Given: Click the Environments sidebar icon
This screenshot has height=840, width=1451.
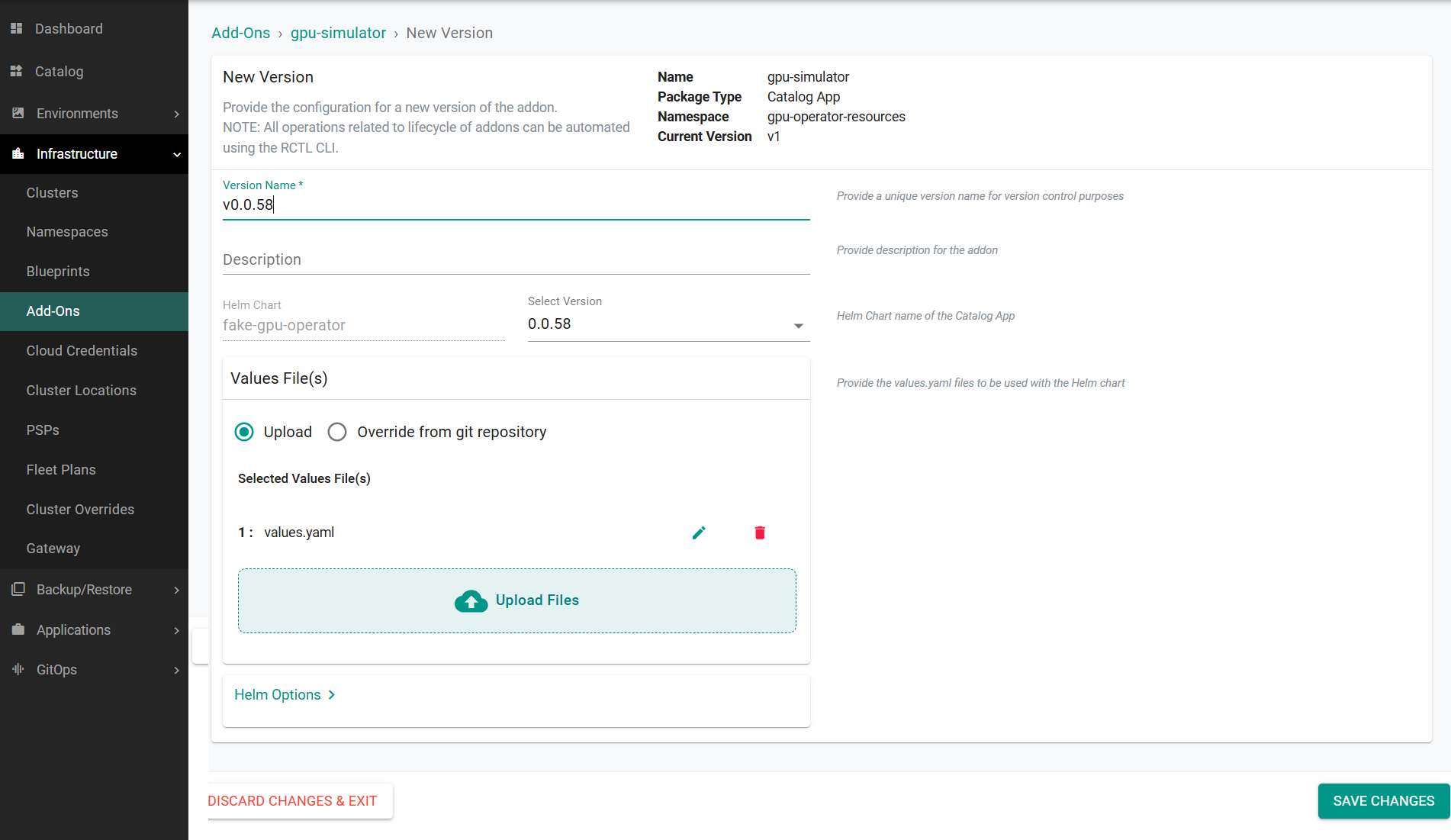Looking at the screenshot, I should click(x=18, y=113).
